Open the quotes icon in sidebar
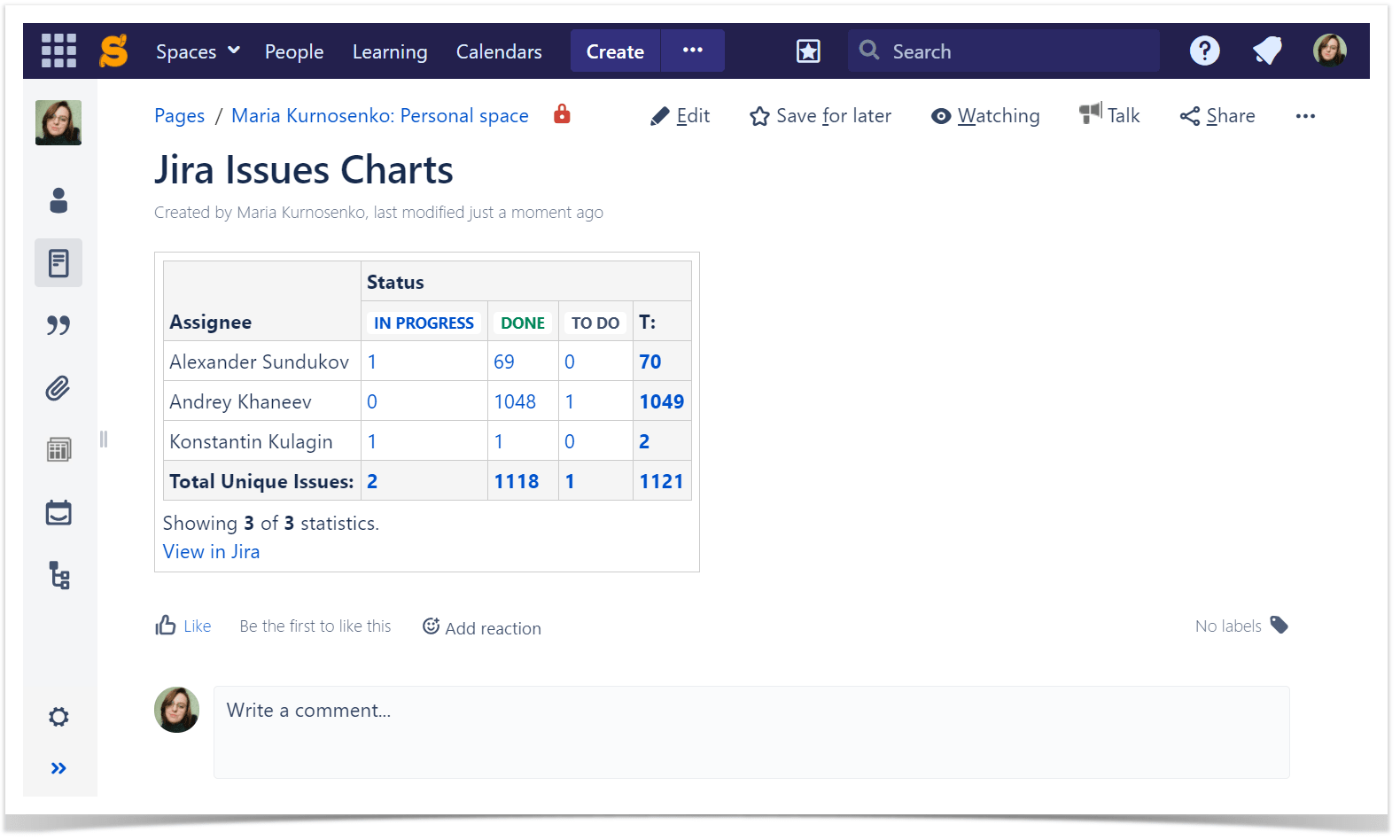 [x=58, y=325]
